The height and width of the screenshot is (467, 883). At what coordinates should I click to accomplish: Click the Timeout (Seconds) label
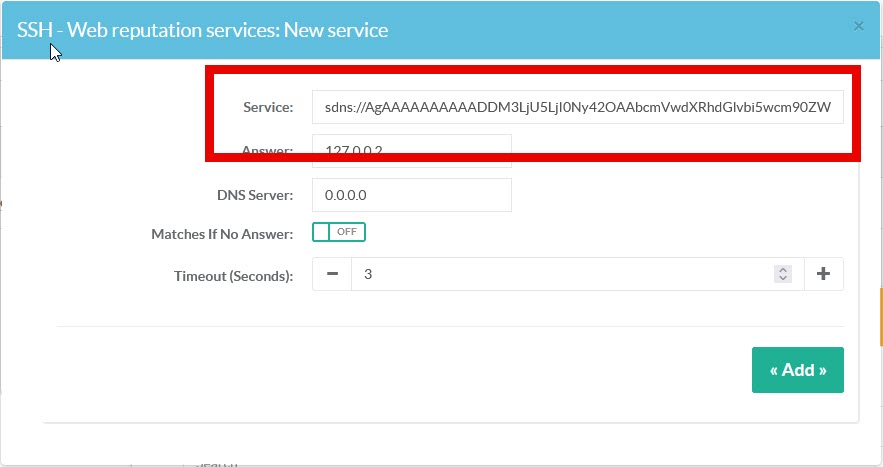tap(233, 275)
